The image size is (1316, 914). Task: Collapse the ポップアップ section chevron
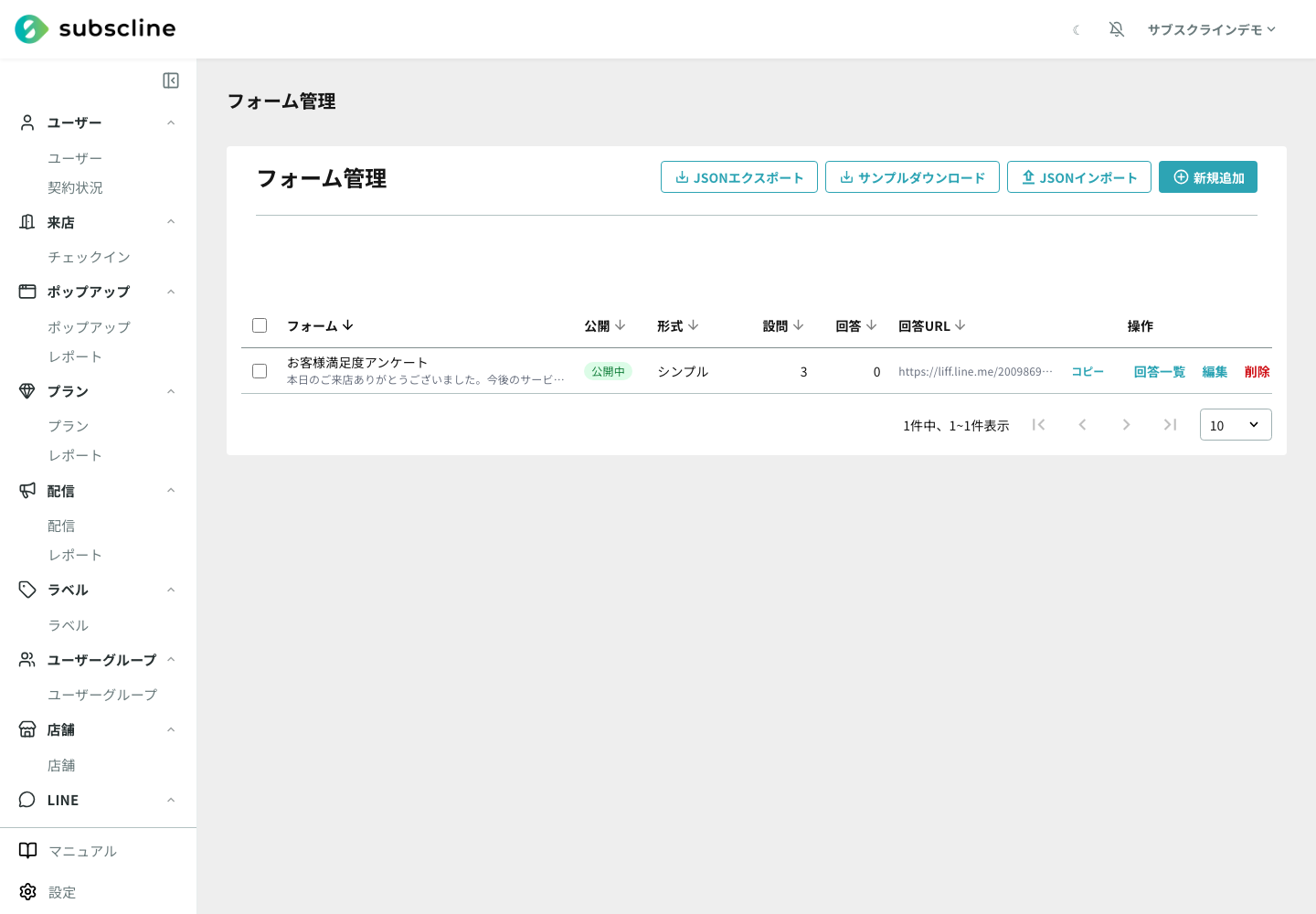tap(171, 292)
